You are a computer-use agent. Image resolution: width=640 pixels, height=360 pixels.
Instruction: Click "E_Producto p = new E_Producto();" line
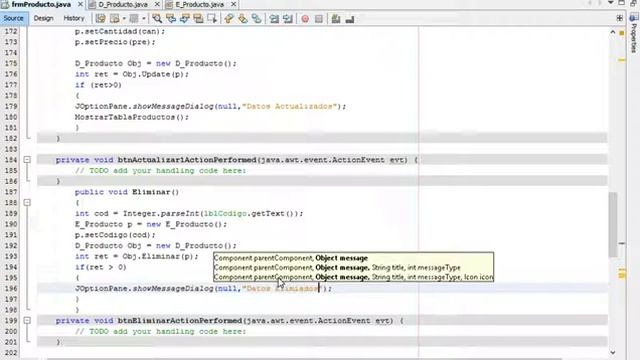click(151, 224)
